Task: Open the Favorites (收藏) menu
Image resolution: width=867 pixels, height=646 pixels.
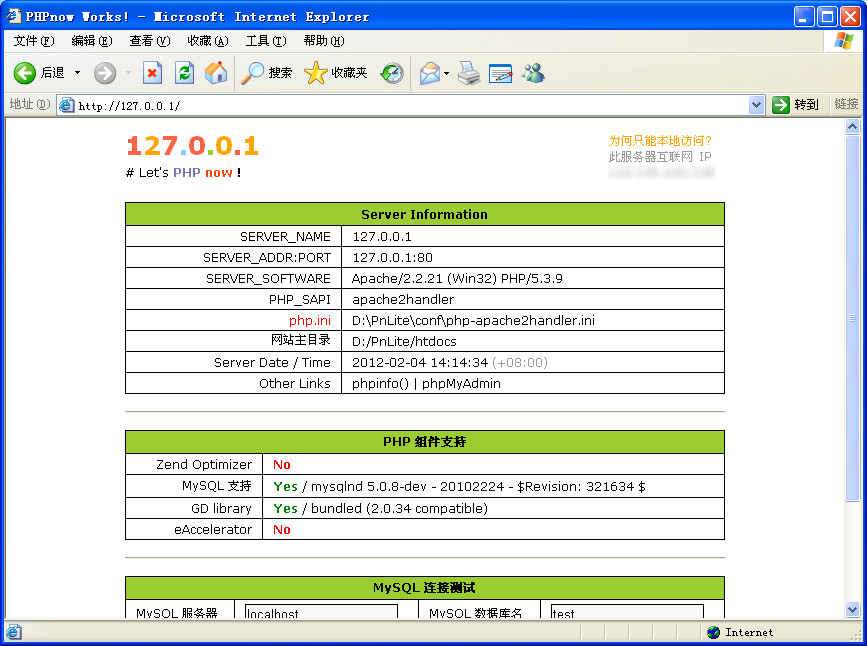Action: (x=208, y=41)
